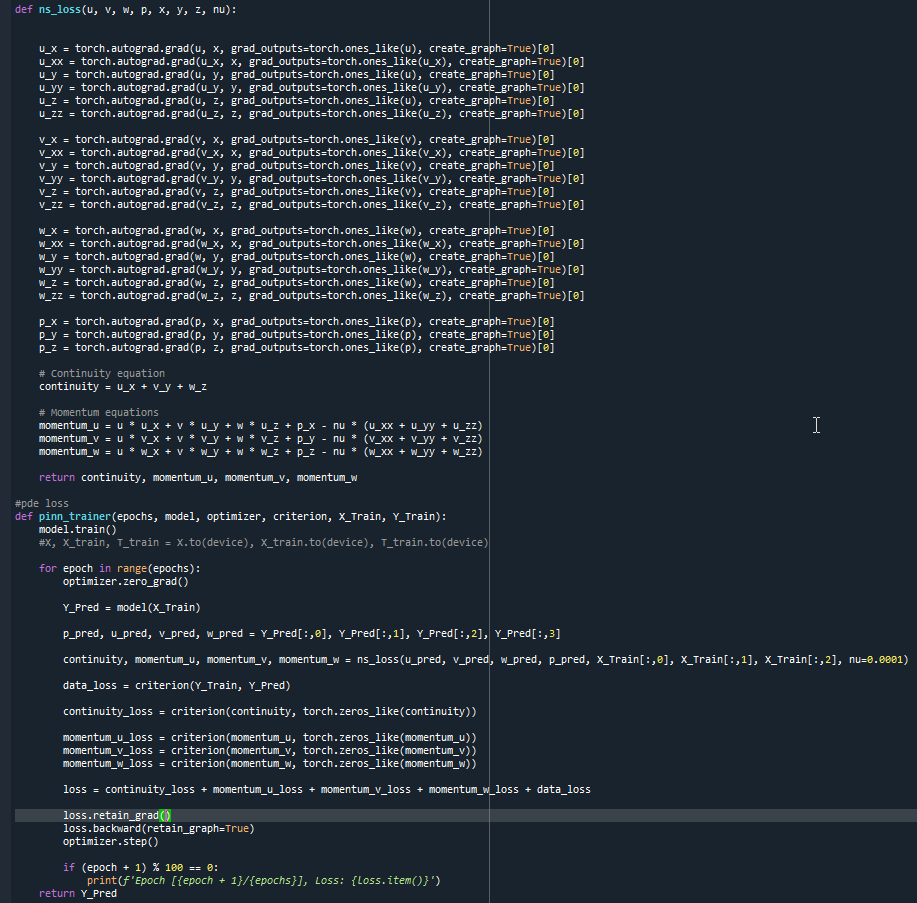Screen dimensions: 917x903
Task: Click the print statement with the Epoch f-string
Action: point(264,880)
